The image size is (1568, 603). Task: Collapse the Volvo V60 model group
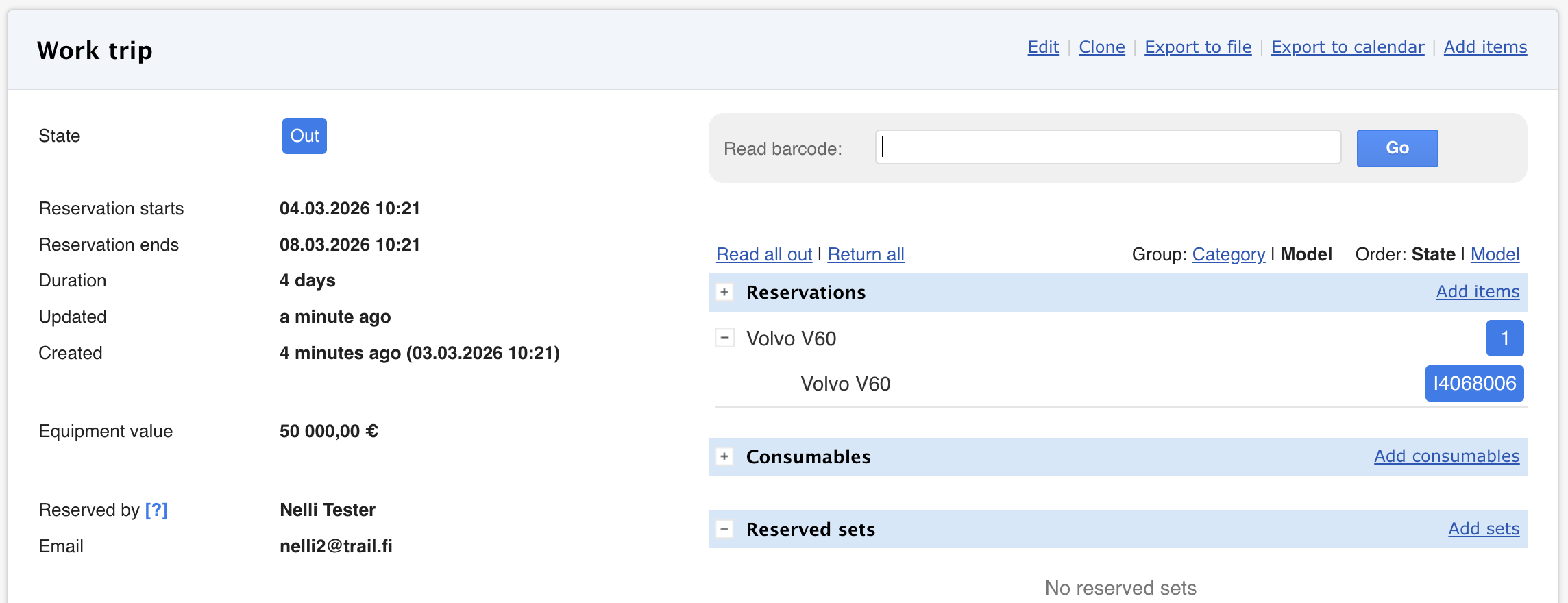724,338
